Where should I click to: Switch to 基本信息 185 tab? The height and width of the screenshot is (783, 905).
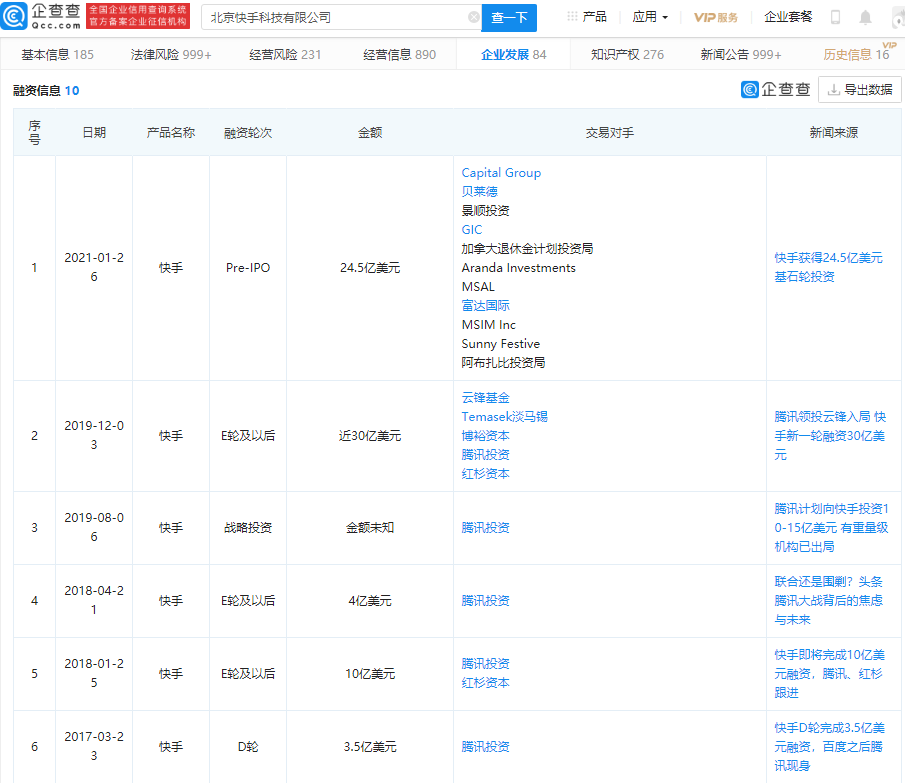coord(57,55)
